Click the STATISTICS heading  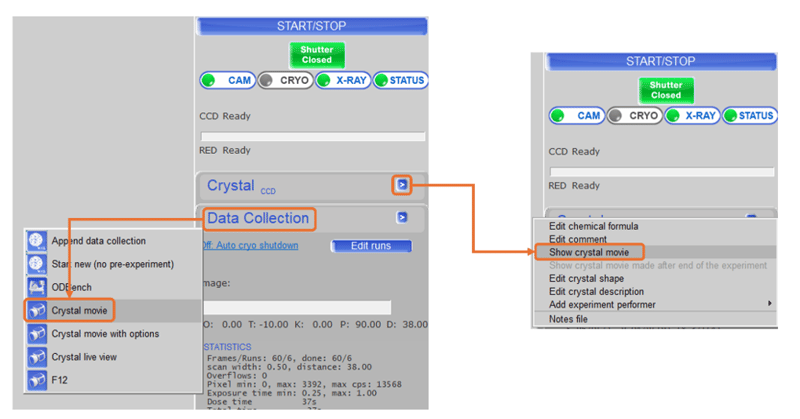point(228,347)
